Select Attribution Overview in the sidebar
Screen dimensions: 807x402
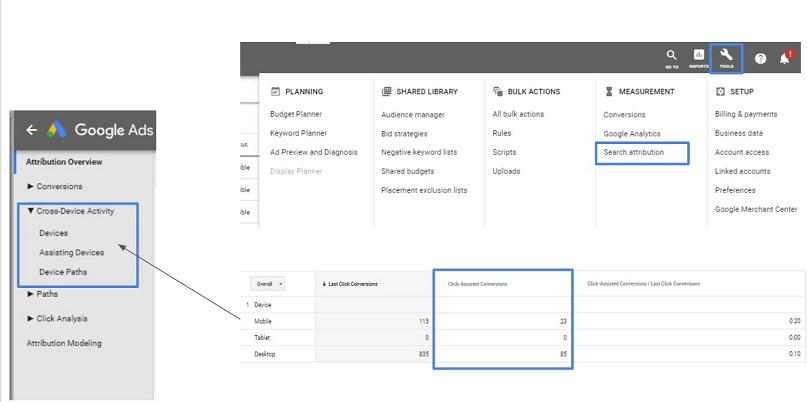(x=64, y=162)
